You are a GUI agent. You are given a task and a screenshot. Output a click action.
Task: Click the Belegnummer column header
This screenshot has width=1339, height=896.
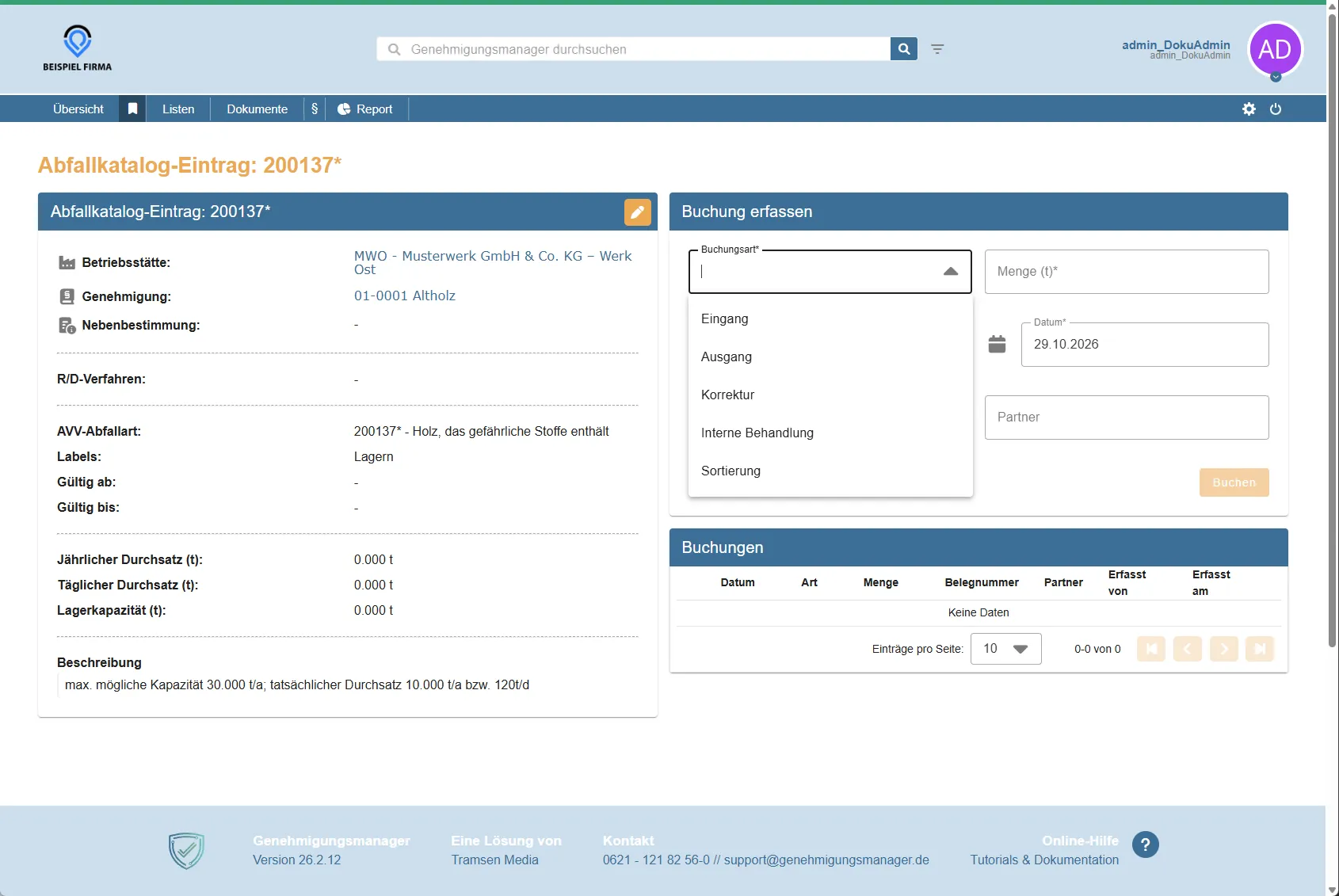[982, 582]
